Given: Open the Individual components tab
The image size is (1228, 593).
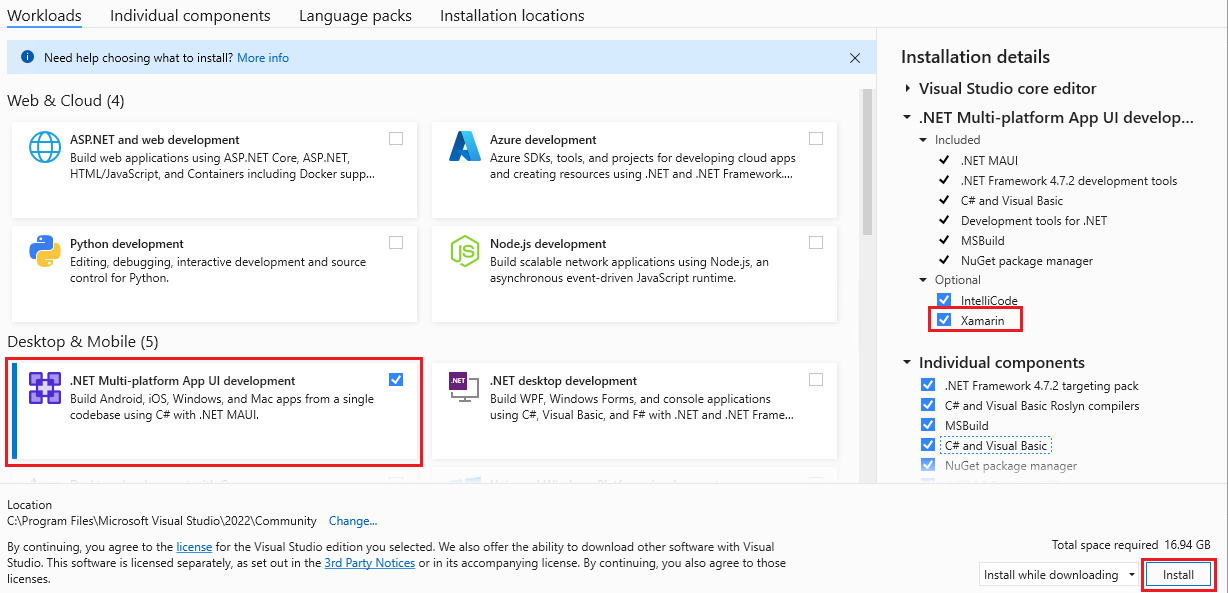Looking at the screenshot, I should click(189, 15).
